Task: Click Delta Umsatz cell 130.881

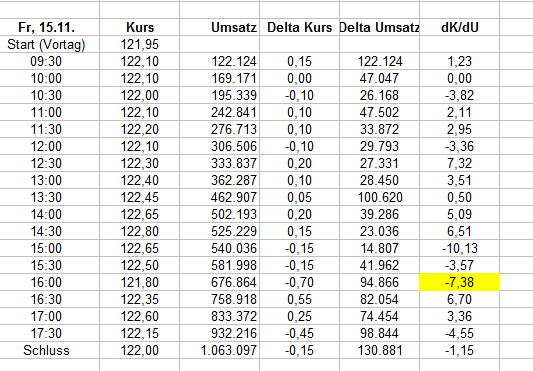Action: pyautogui.click(x=379, y=350)
